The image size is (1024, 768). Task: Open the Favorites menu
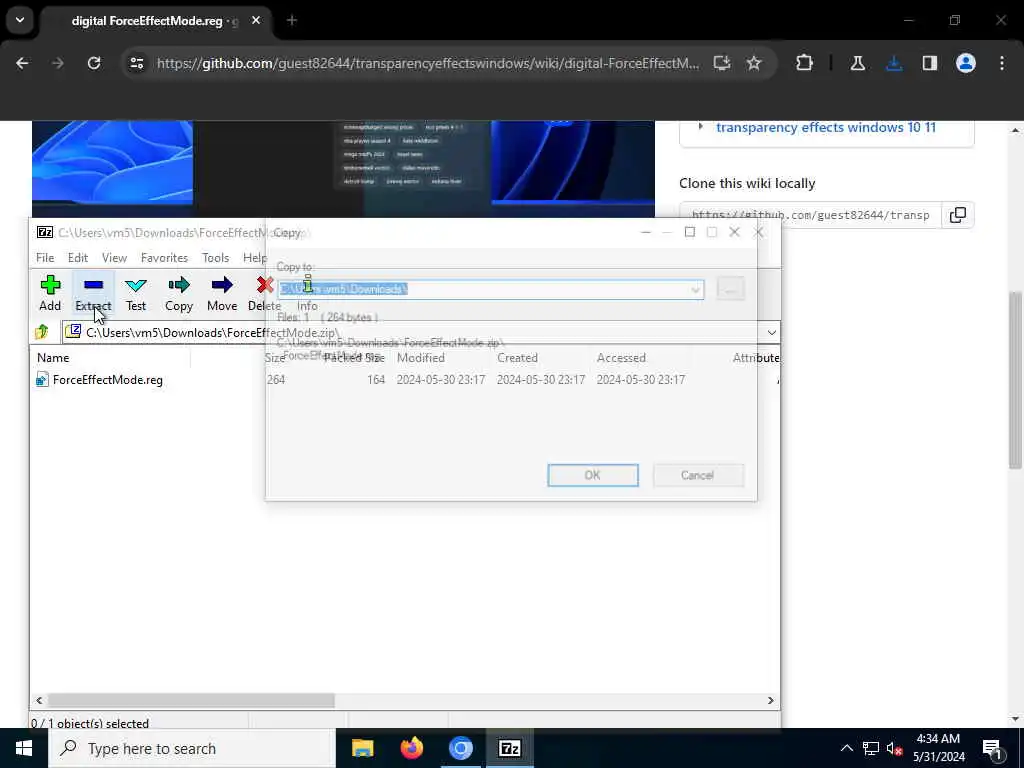(x=164, y=258)
